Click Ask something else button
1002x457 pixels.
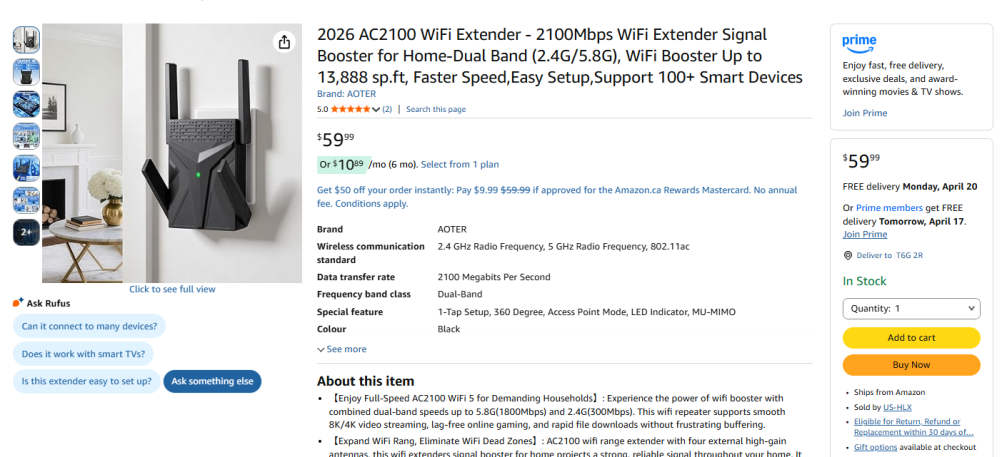212,381
